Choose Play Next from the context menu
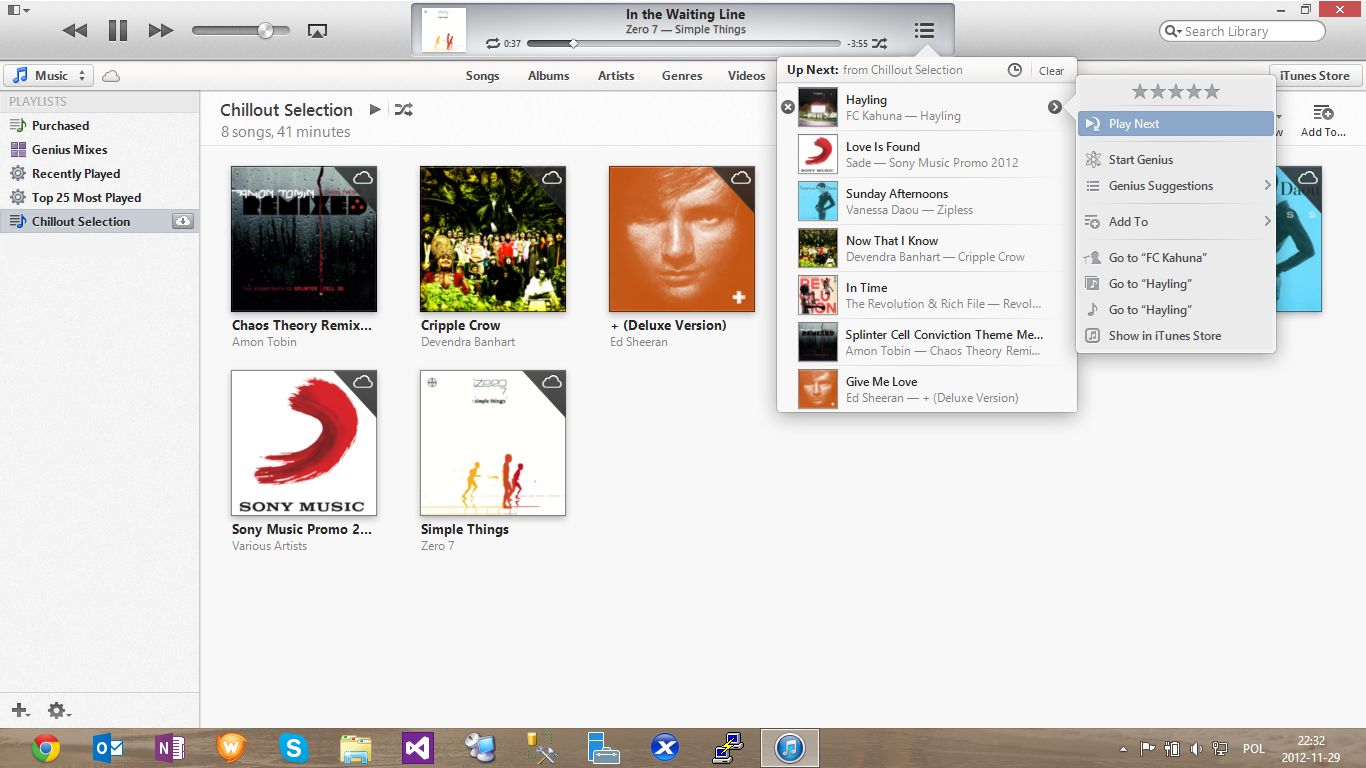The width and height of the screenshot is (1366, 768). tap(1175, 124)
